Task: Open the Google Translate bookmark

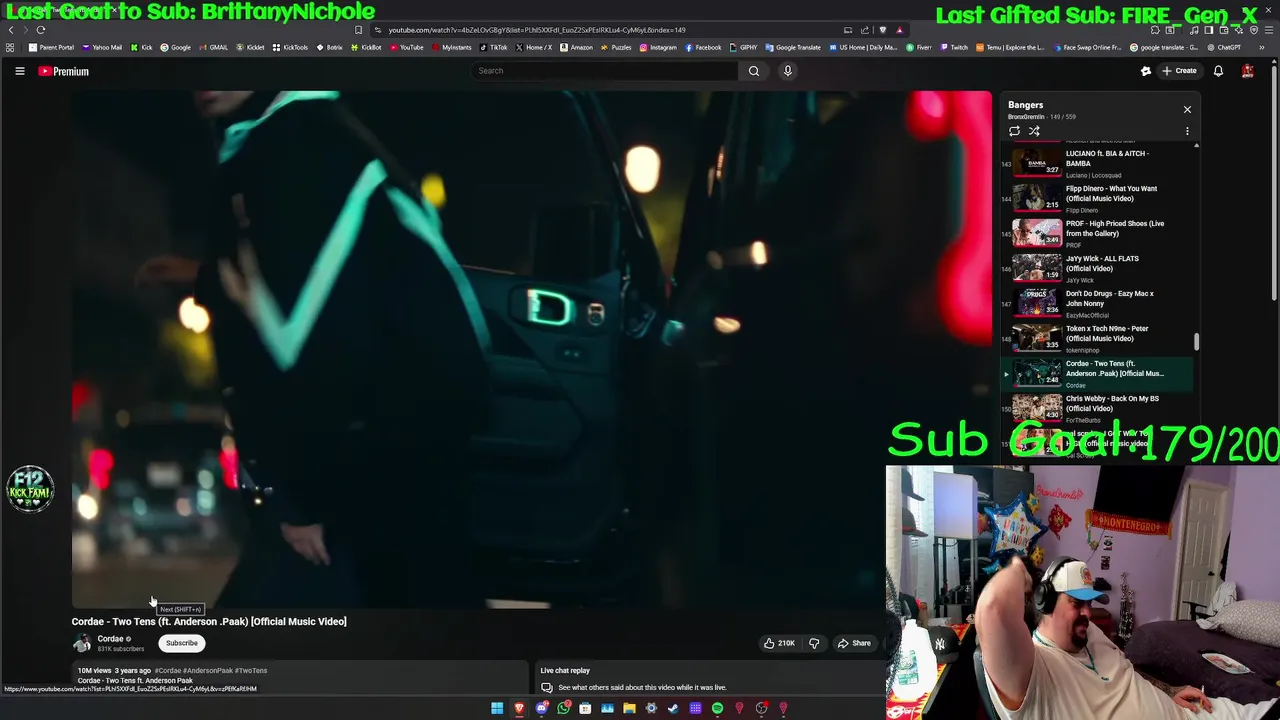Action: click(793, 47)
